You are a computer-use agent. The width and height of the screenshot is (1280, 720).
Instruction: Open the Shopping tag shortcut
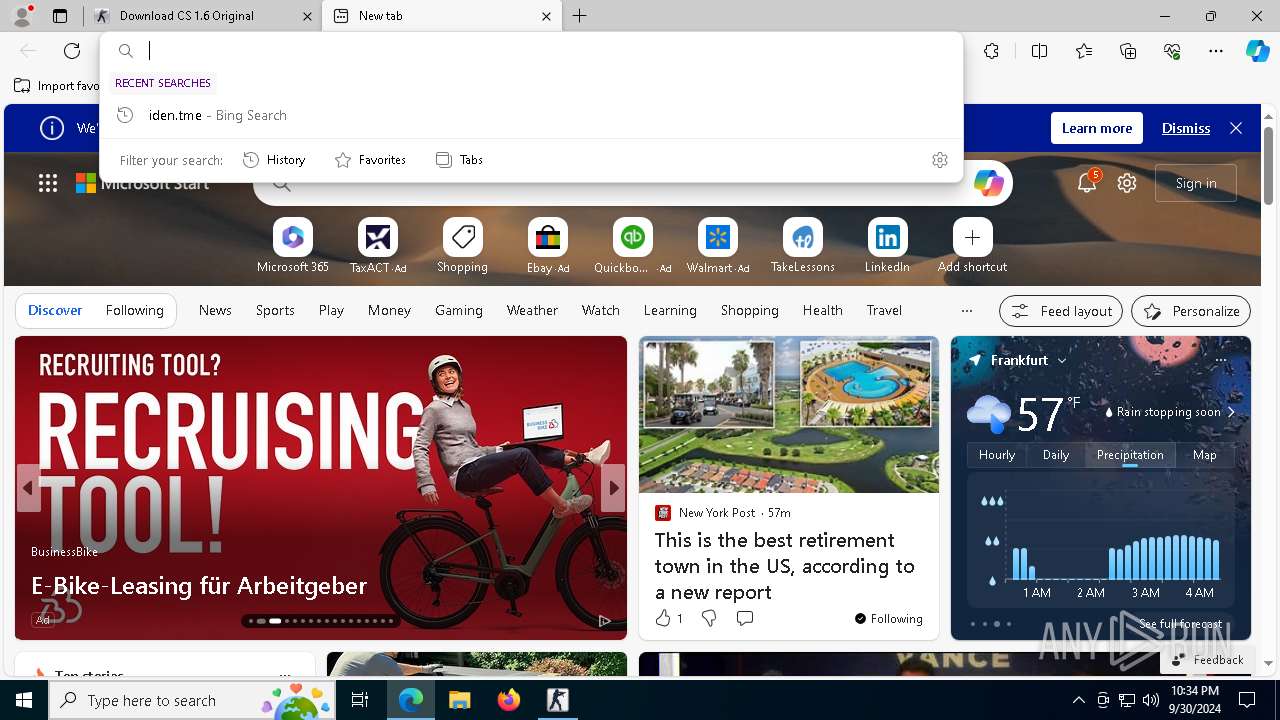tap(462, 245)
